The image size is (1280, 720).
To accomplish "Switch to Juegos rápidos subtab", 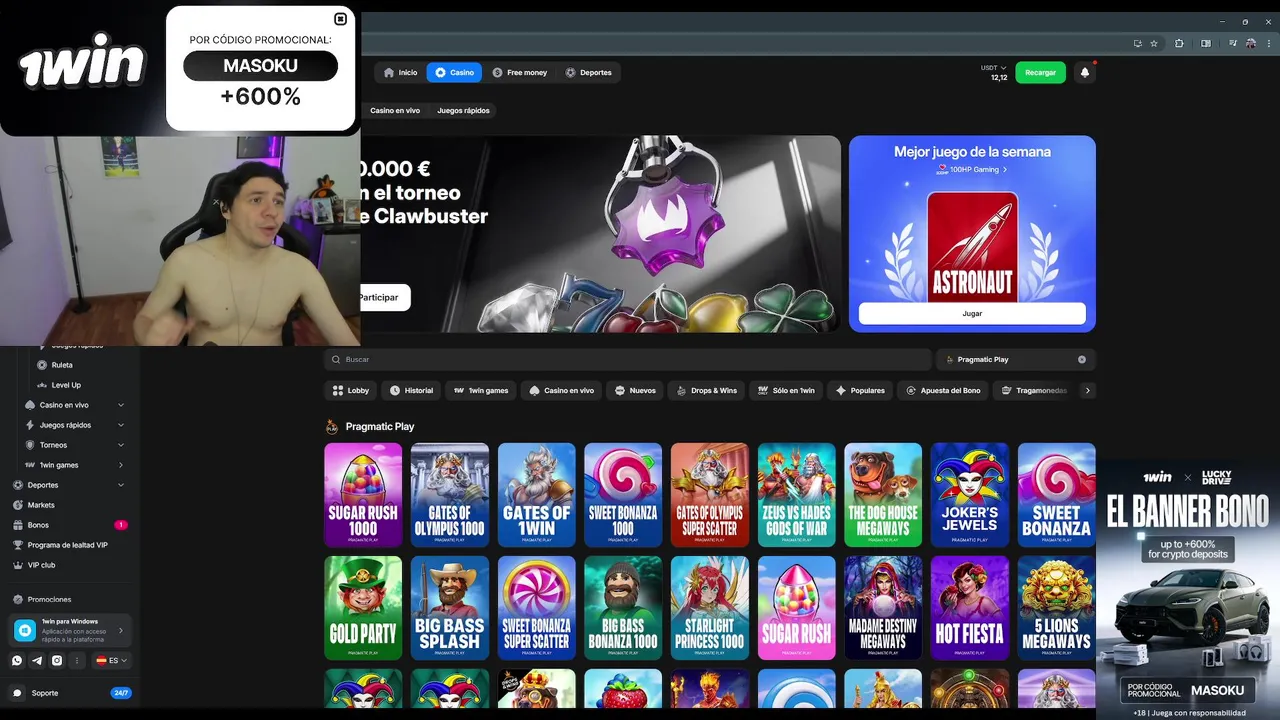I will (x=463, y=110).
